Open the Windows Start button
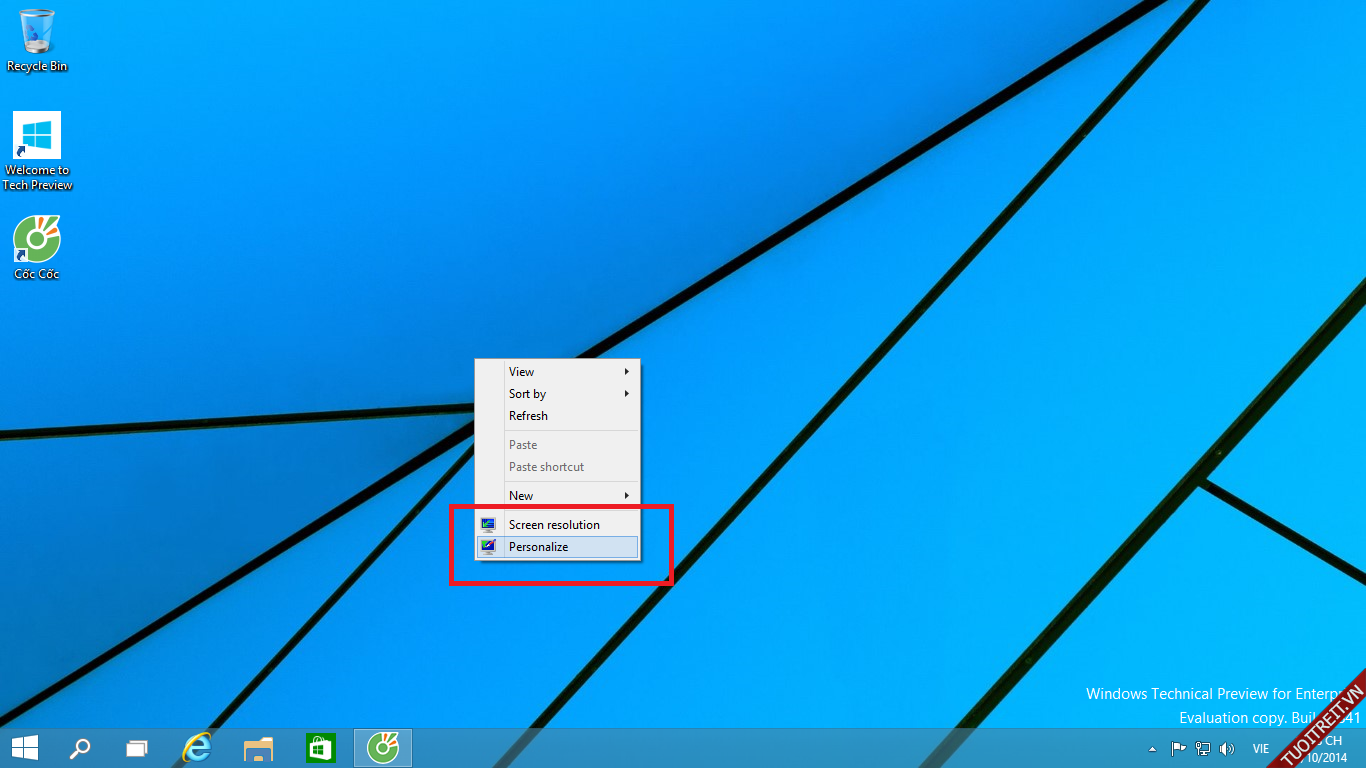 24,748
